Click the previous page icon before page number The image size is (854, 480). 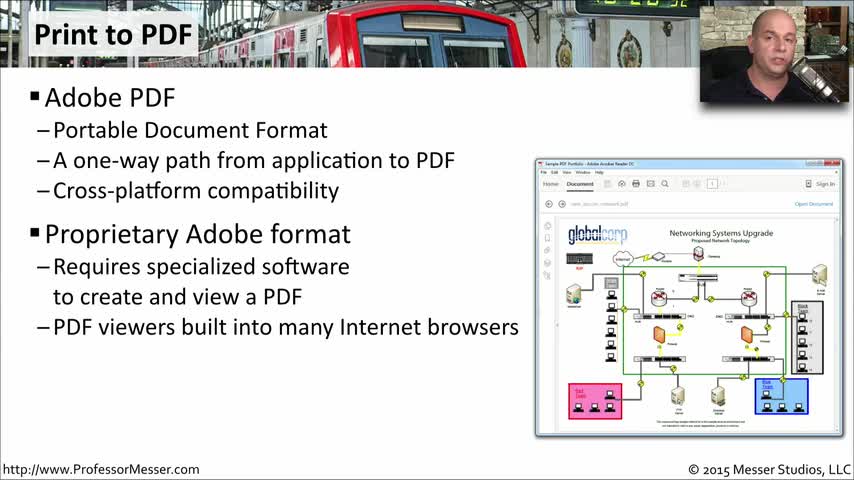[x=686, y=184]
